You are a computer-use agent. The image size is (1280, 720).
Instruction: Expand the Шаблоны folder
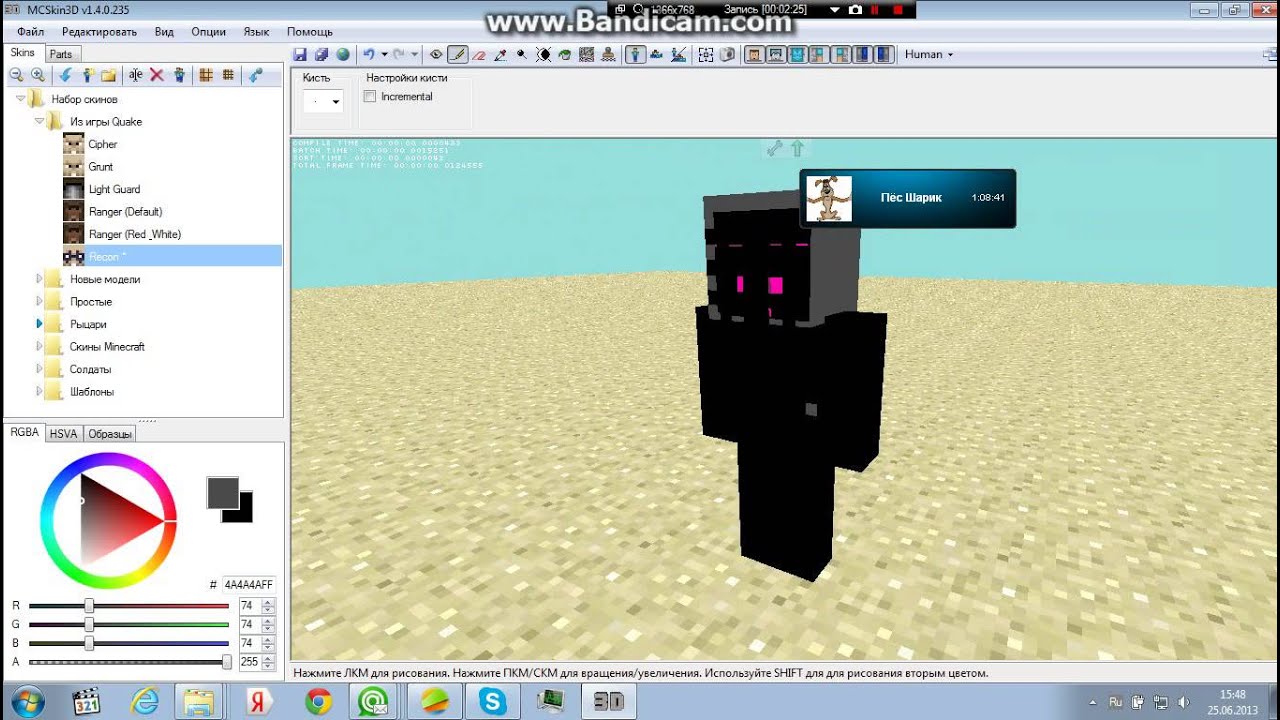(40, 391)
